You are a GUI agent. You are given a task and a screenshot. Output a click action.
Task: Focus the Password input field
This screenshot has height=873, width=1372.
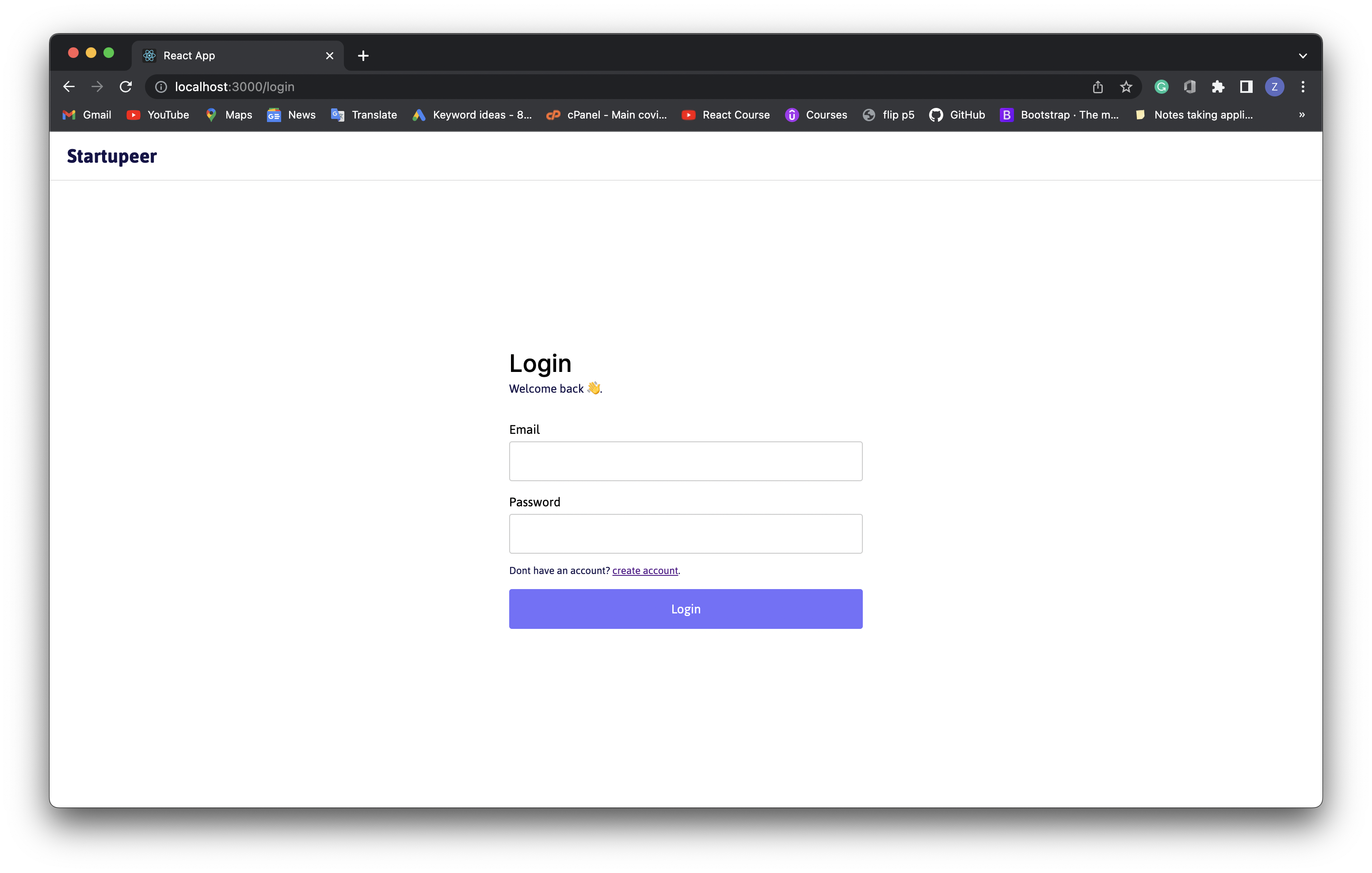click(x=686, y=533)
